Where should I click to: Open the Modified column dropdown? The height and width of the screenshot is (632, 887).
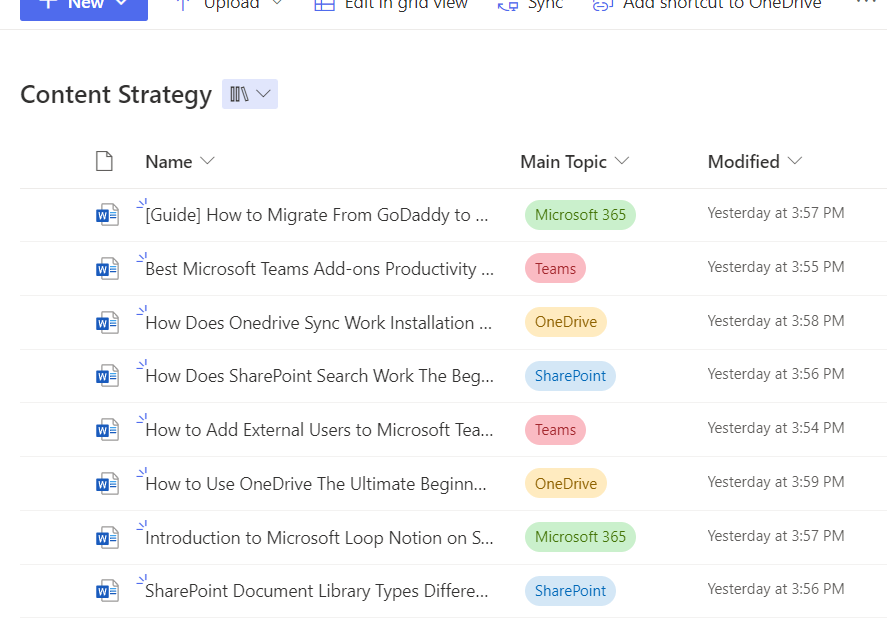click(795, 161)
